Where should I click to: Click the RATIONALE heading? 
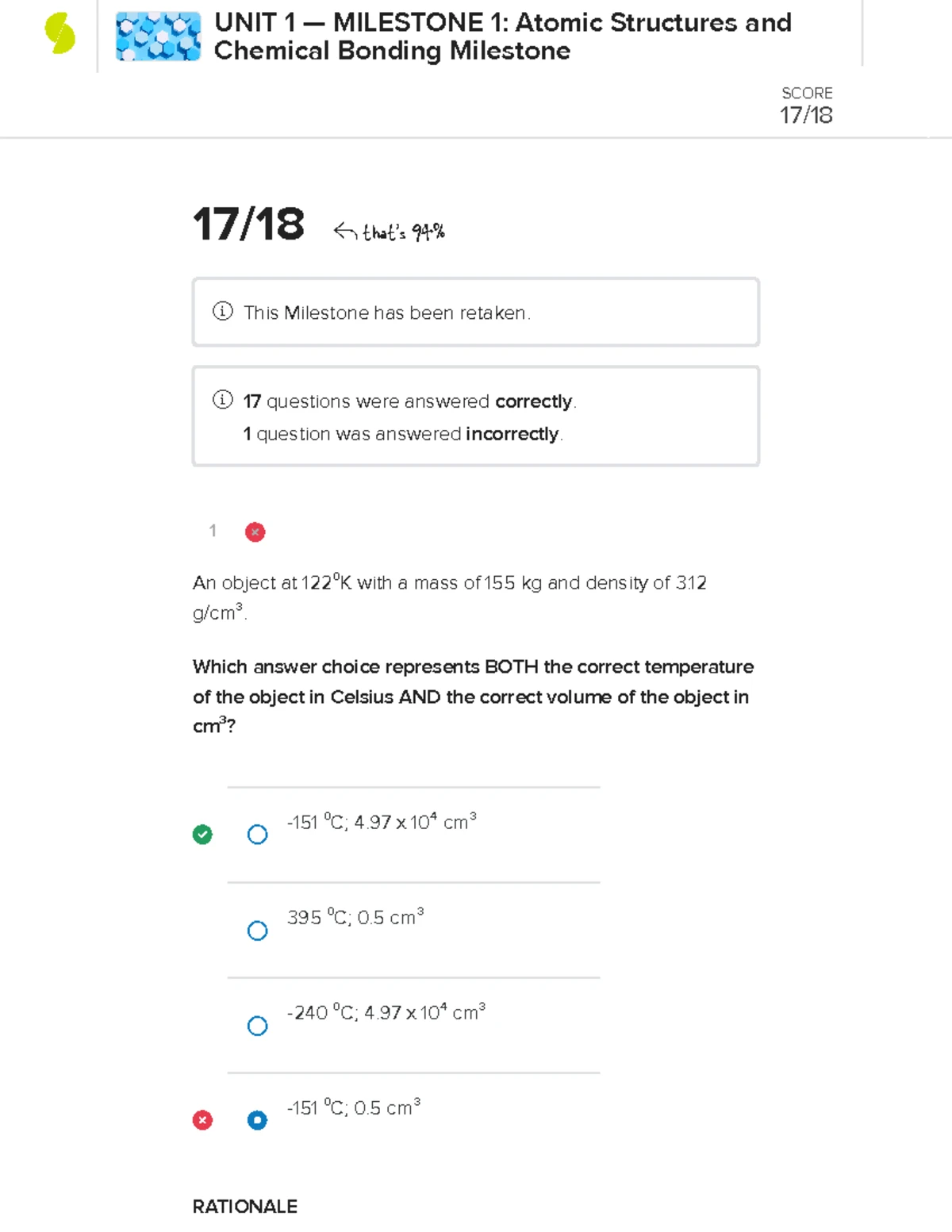245,1206
